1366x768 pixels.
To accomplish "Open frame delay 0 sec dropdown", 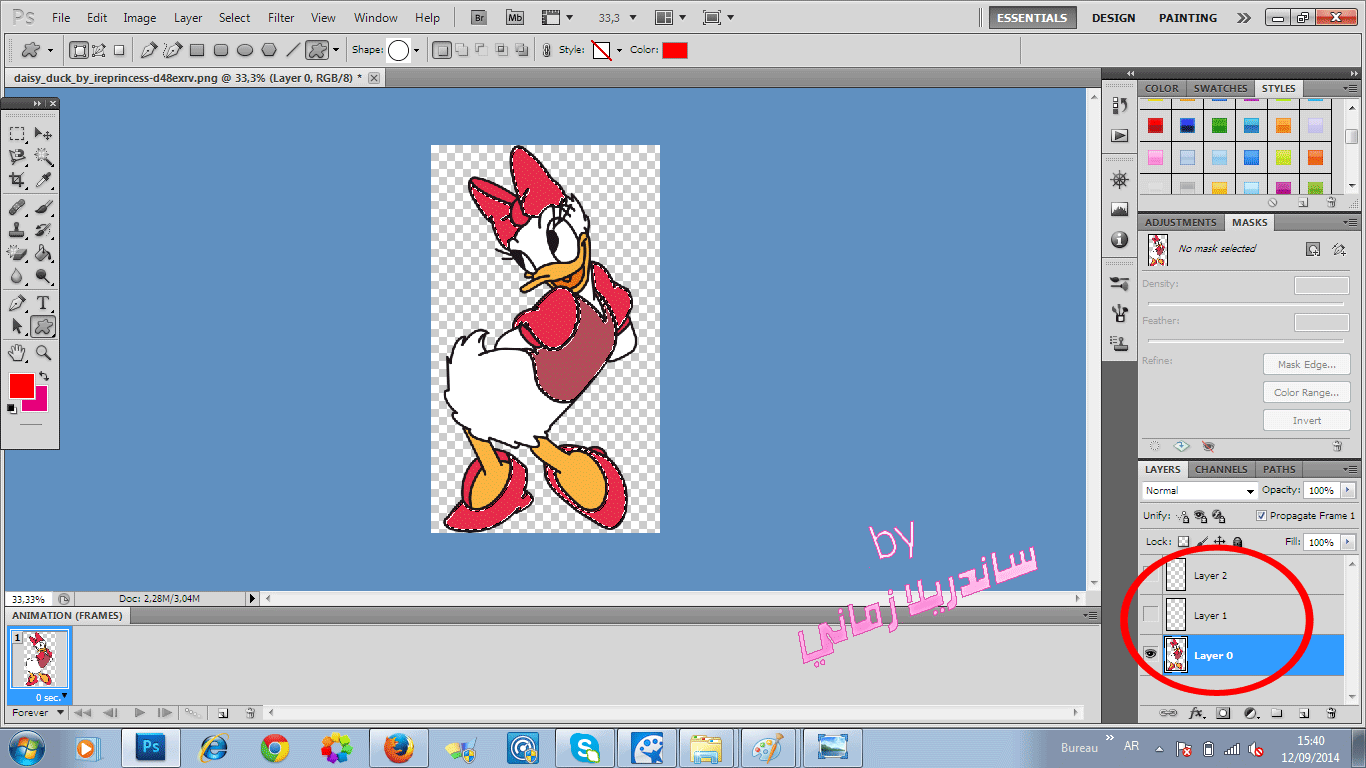I will point(52,697).
